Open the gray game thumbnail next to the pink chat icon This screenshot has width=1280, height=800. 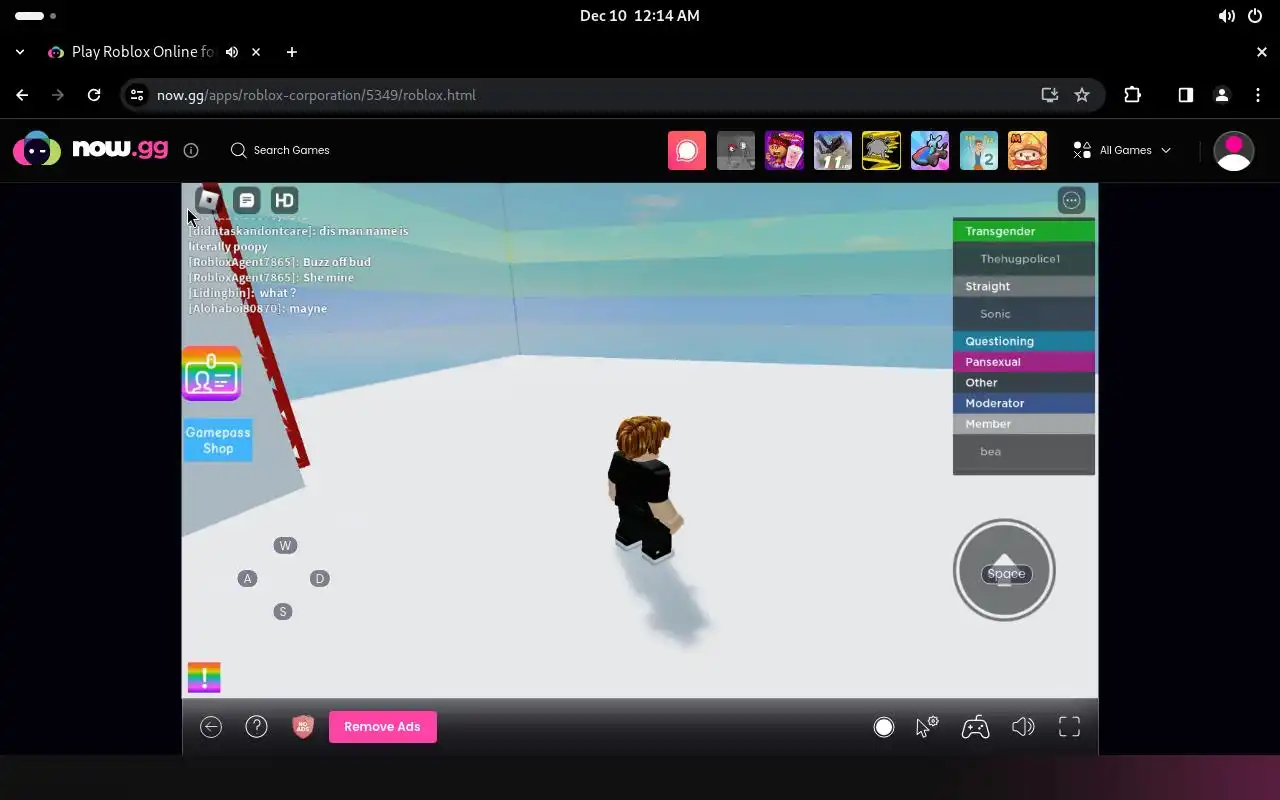[736, 150]
